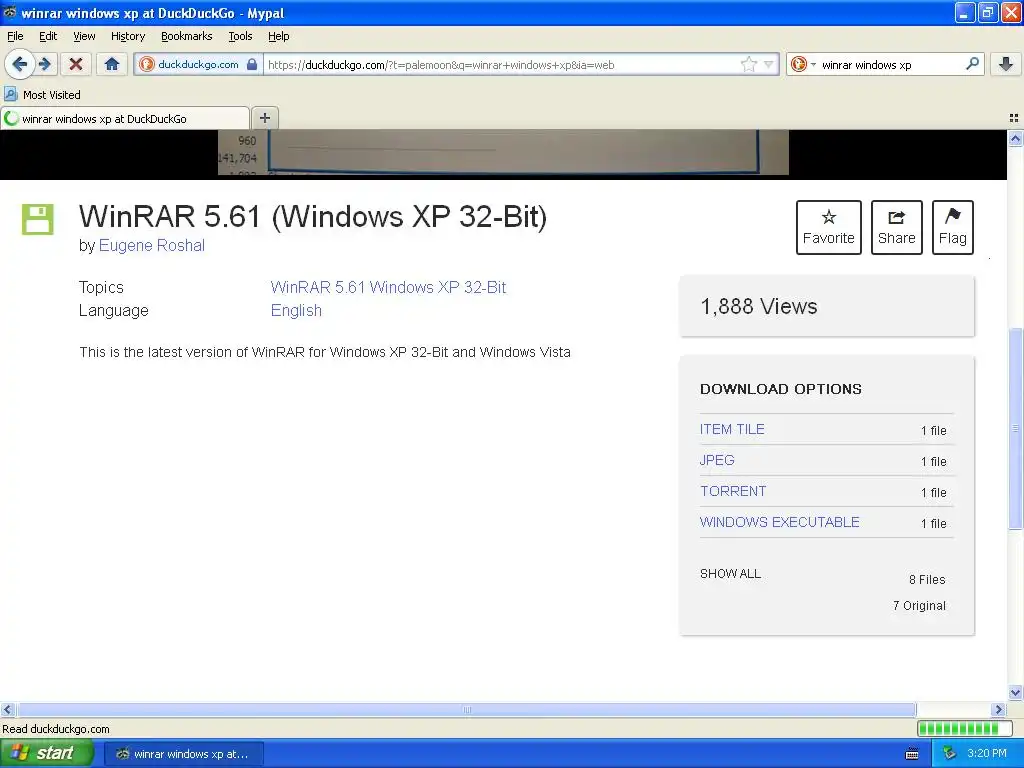Click the DOWNLOAD OPTIONS heading
This screenshot has height=768, width=1024.
(x=780, y=389)
